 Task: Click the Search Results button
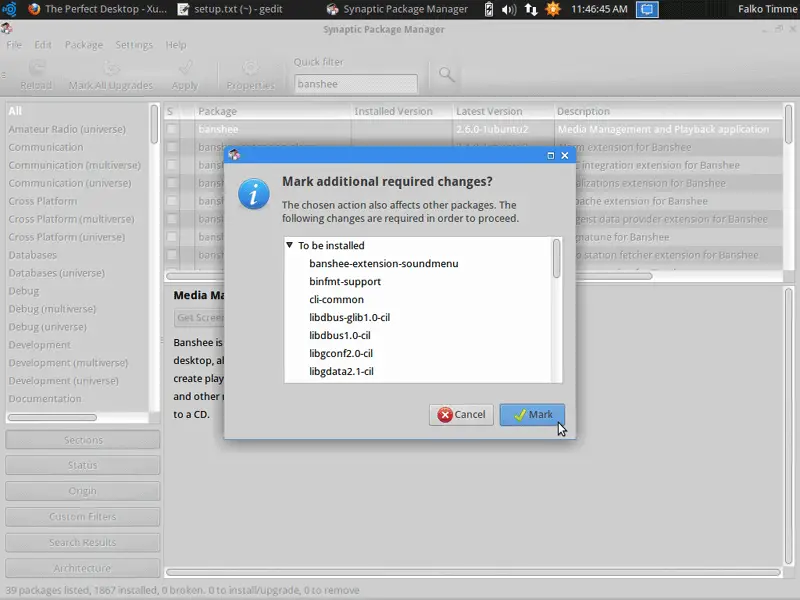[83, 542]
